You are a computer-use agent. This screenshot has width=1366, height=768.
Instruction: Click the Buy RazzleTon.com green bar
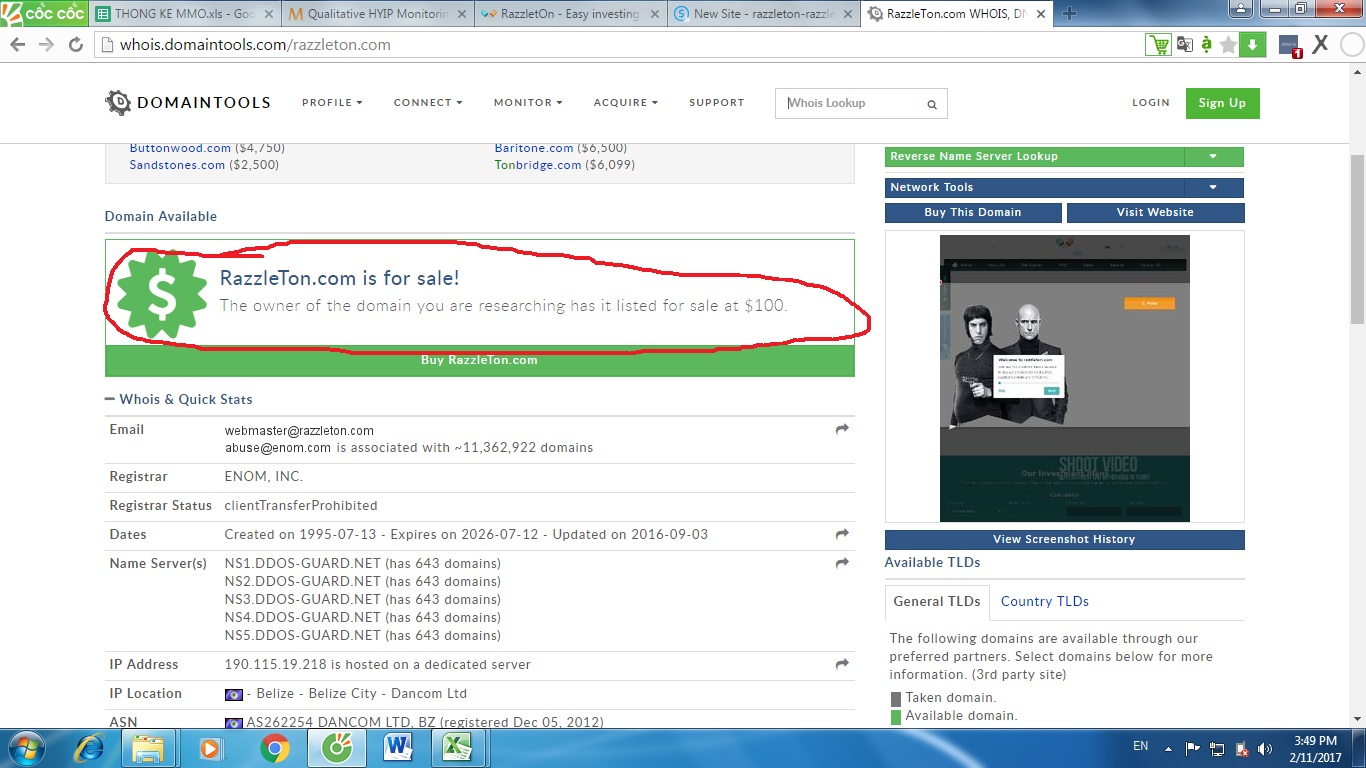click(480, 361)
